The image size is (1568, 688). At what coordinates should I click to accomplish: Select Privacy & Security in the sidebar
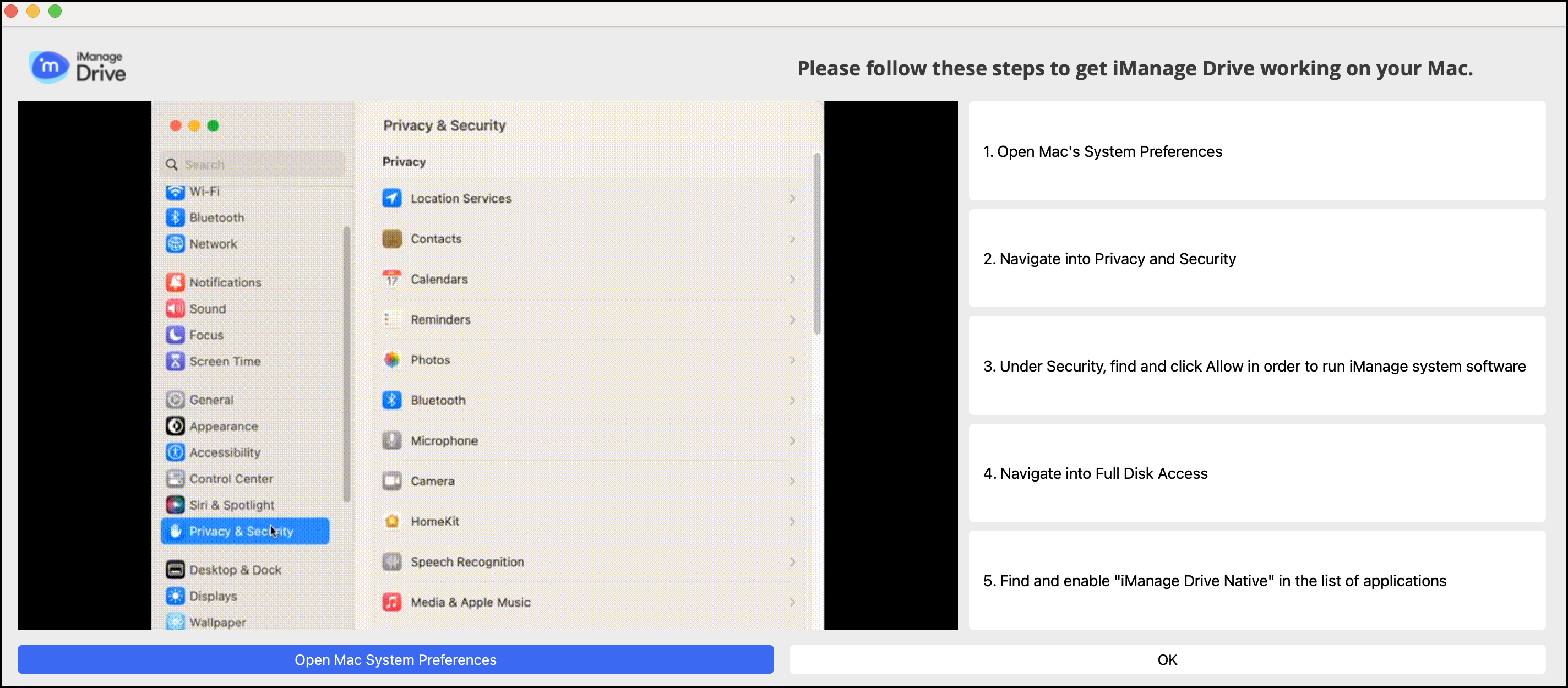(x=244, y=531)
